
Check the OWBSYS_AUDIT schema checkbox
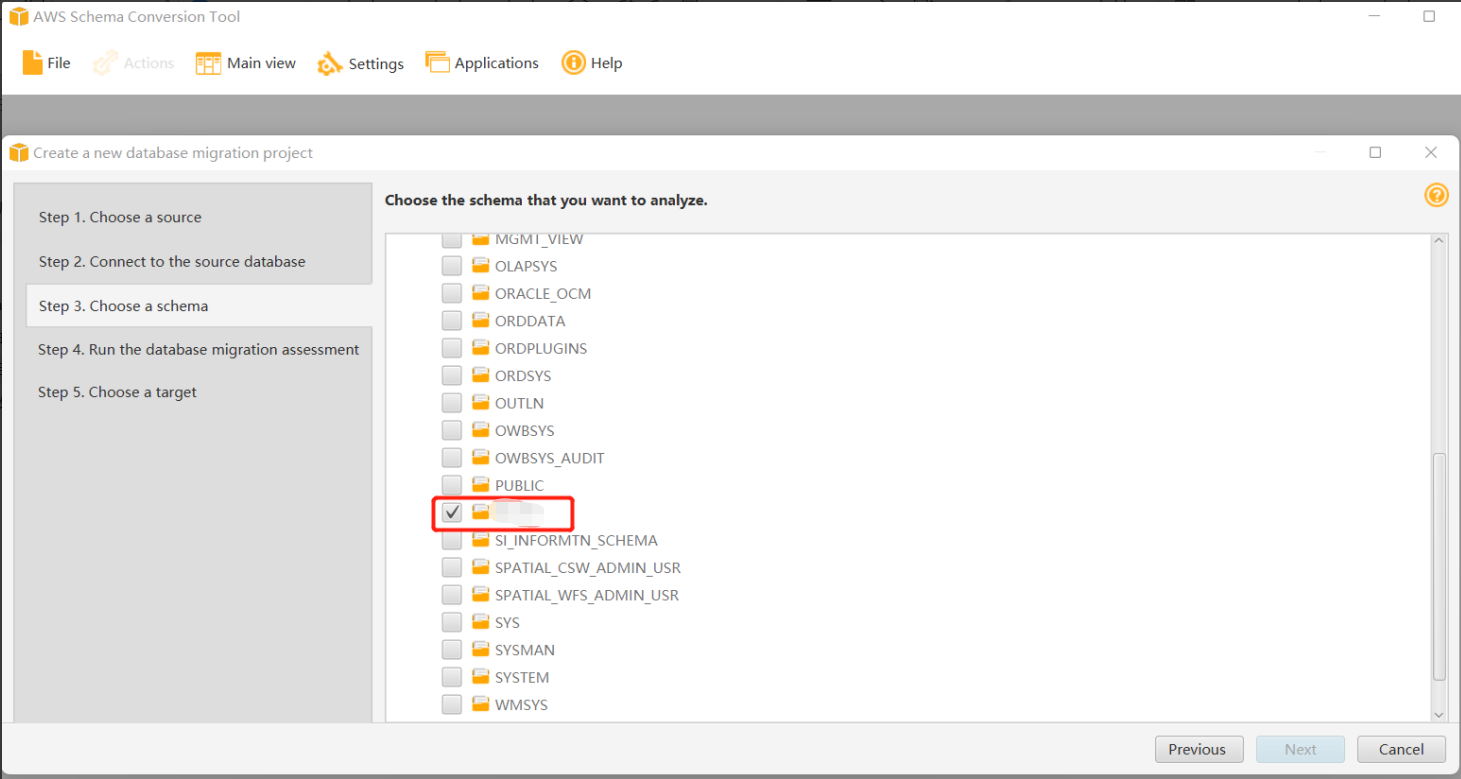(452, 458)
